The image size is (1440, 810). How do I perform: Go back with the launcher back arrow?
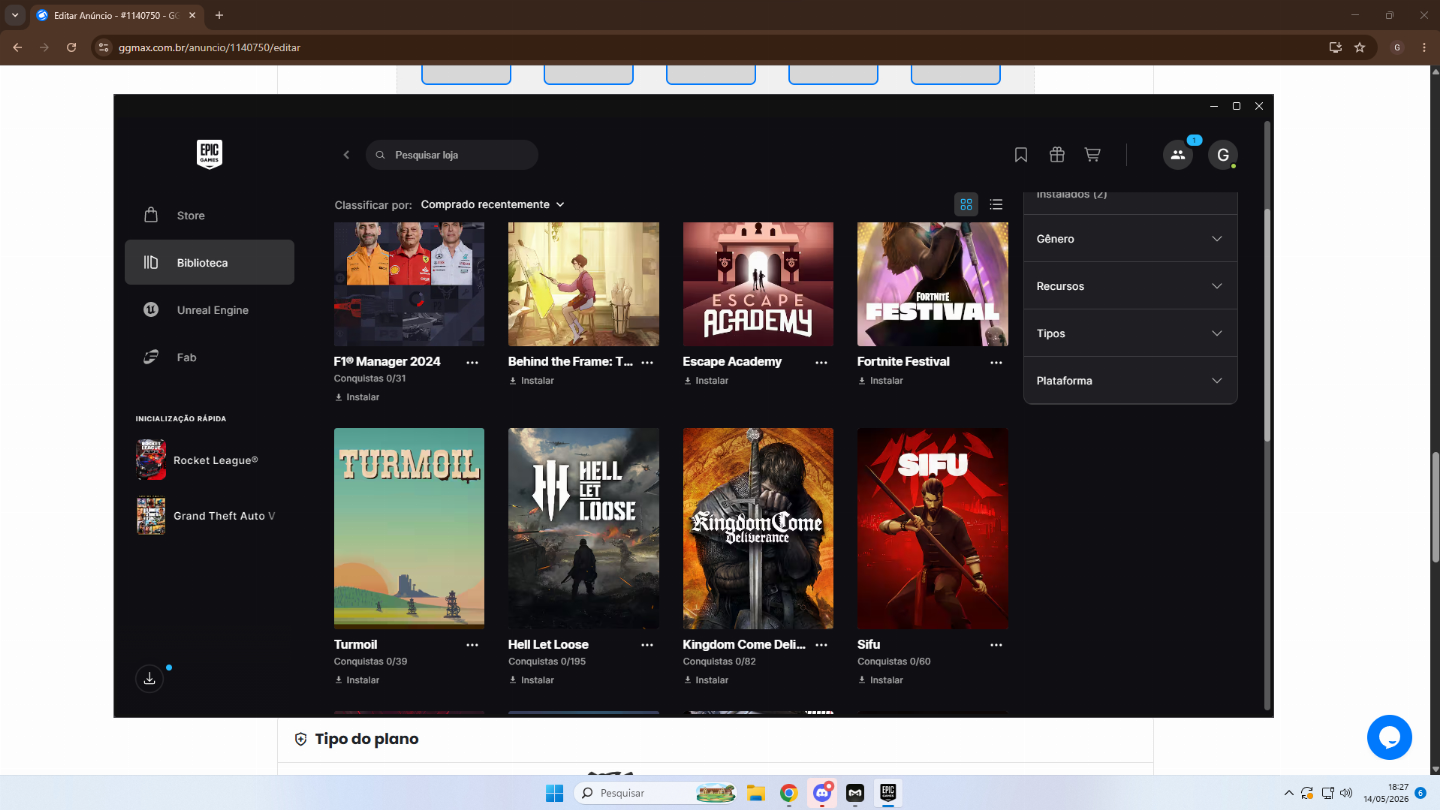(x=347, y=155)
